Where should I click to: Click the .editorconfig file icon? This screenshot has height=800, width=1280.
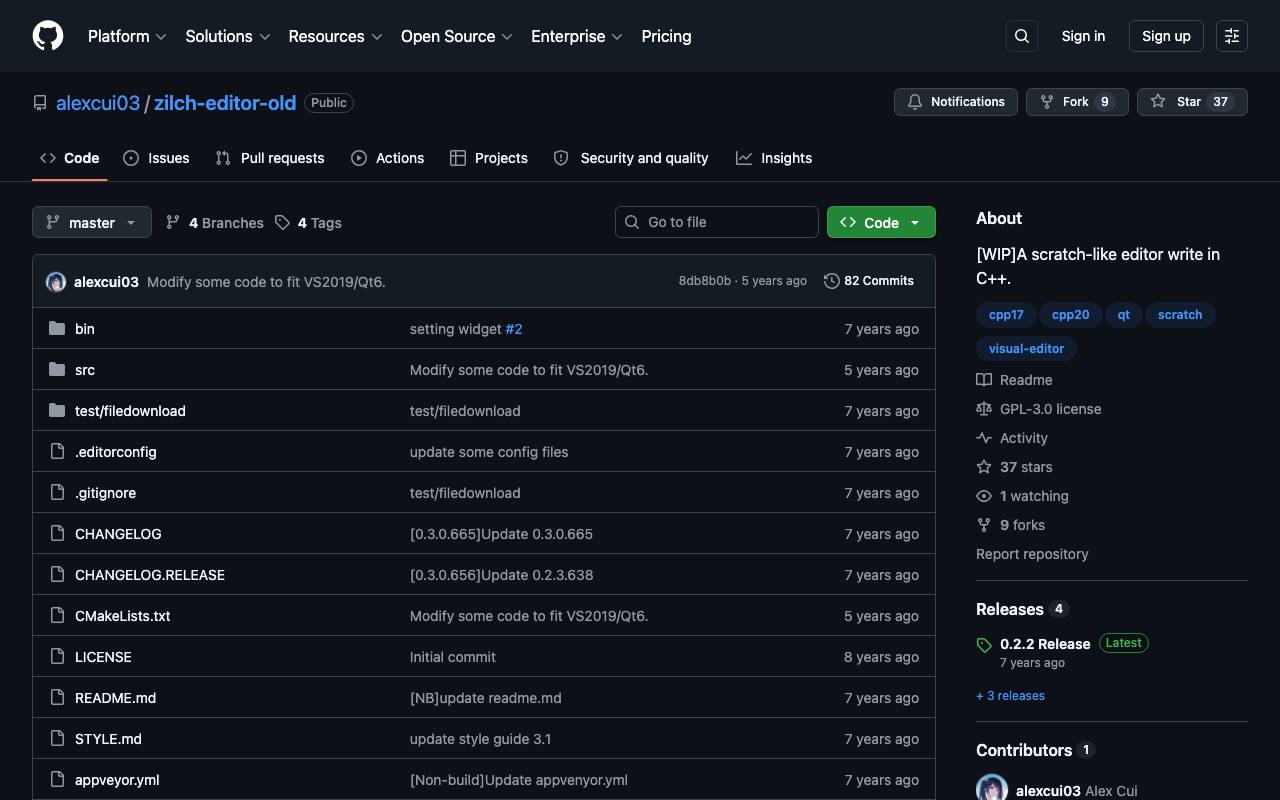click(x=57, y=452)
